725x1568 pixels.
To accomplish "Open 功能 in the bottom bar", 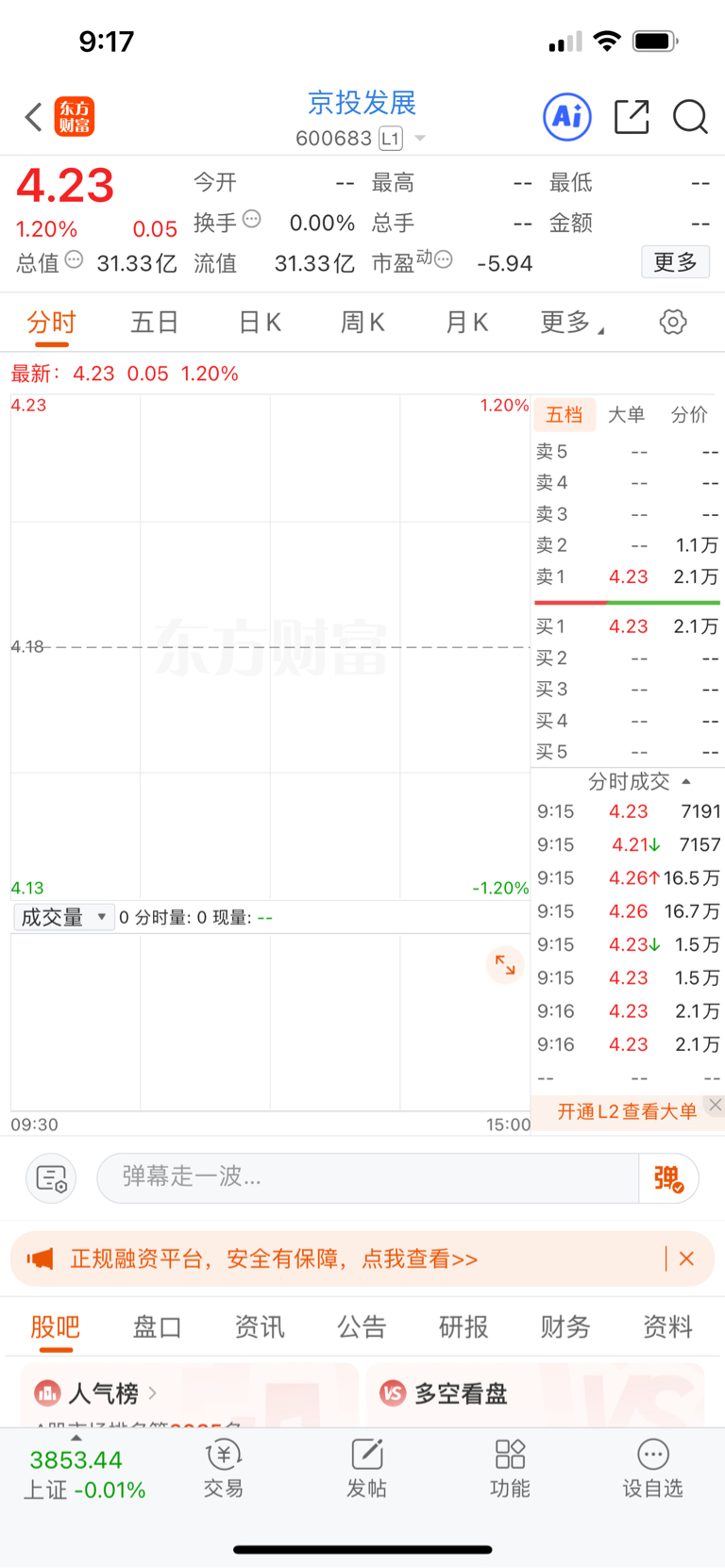I will coord(510,1469).
